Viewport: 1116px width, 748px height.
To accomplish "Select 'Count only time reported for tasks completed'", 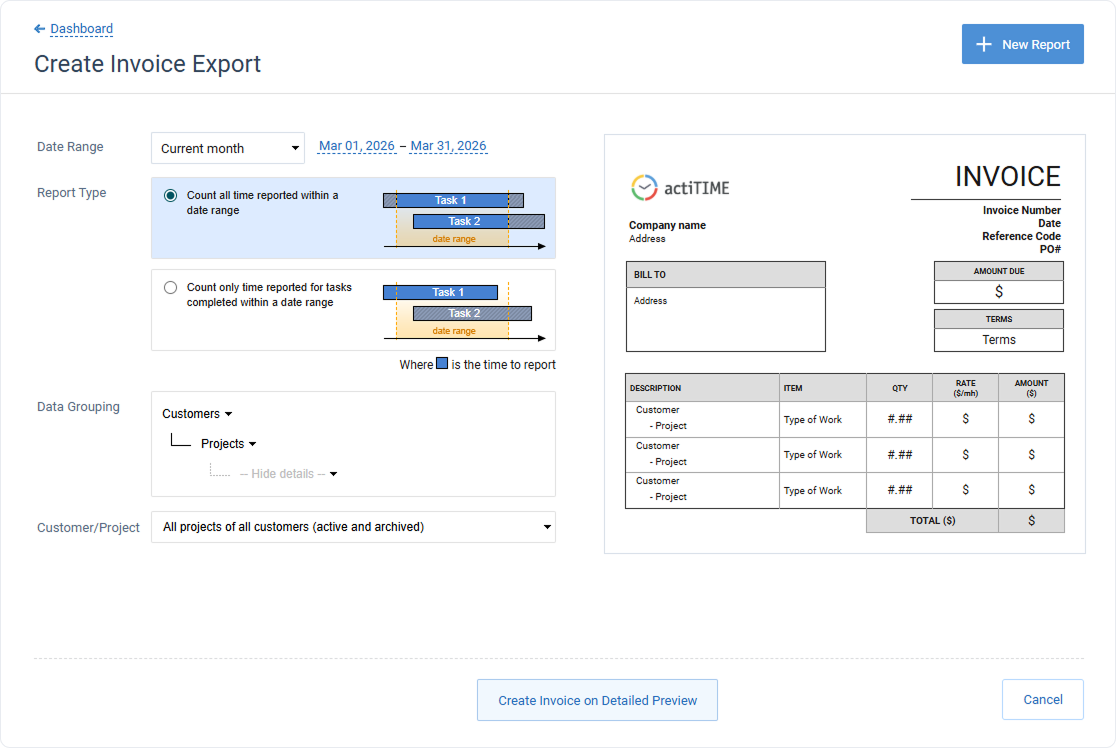I will click(x=170, y=287).
